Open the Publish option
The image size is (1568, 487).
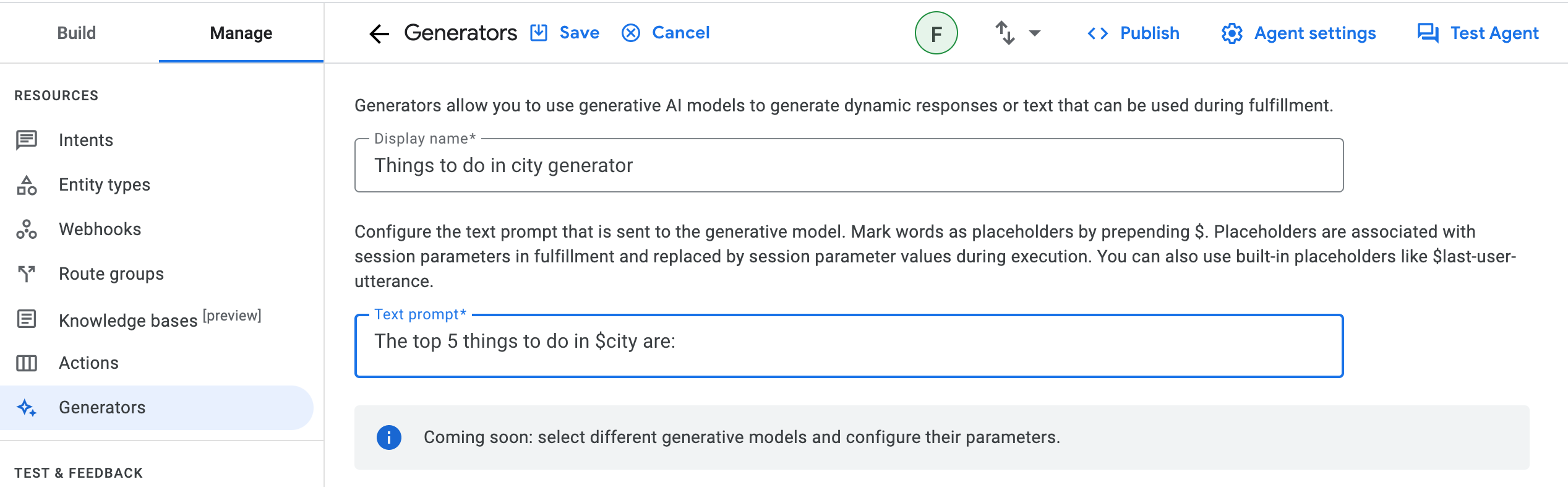tap(1133, 33)
